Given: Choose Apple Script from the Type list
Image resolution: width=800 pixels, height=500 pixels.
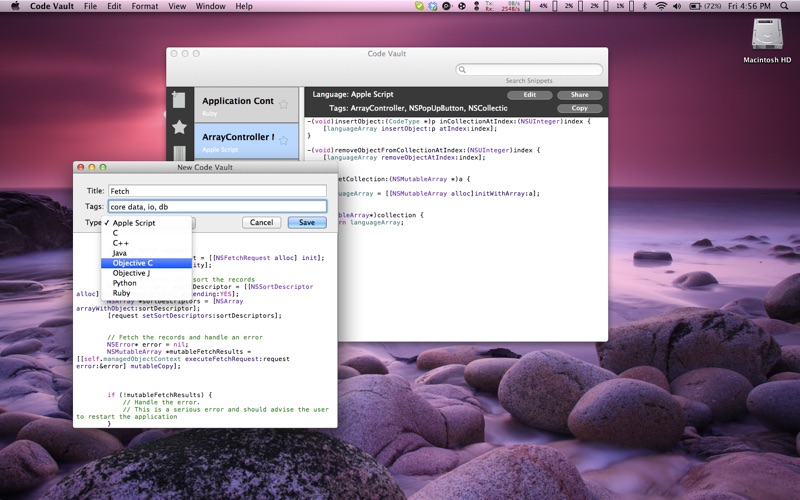Looking at the screenshot, I should [146, 223].
